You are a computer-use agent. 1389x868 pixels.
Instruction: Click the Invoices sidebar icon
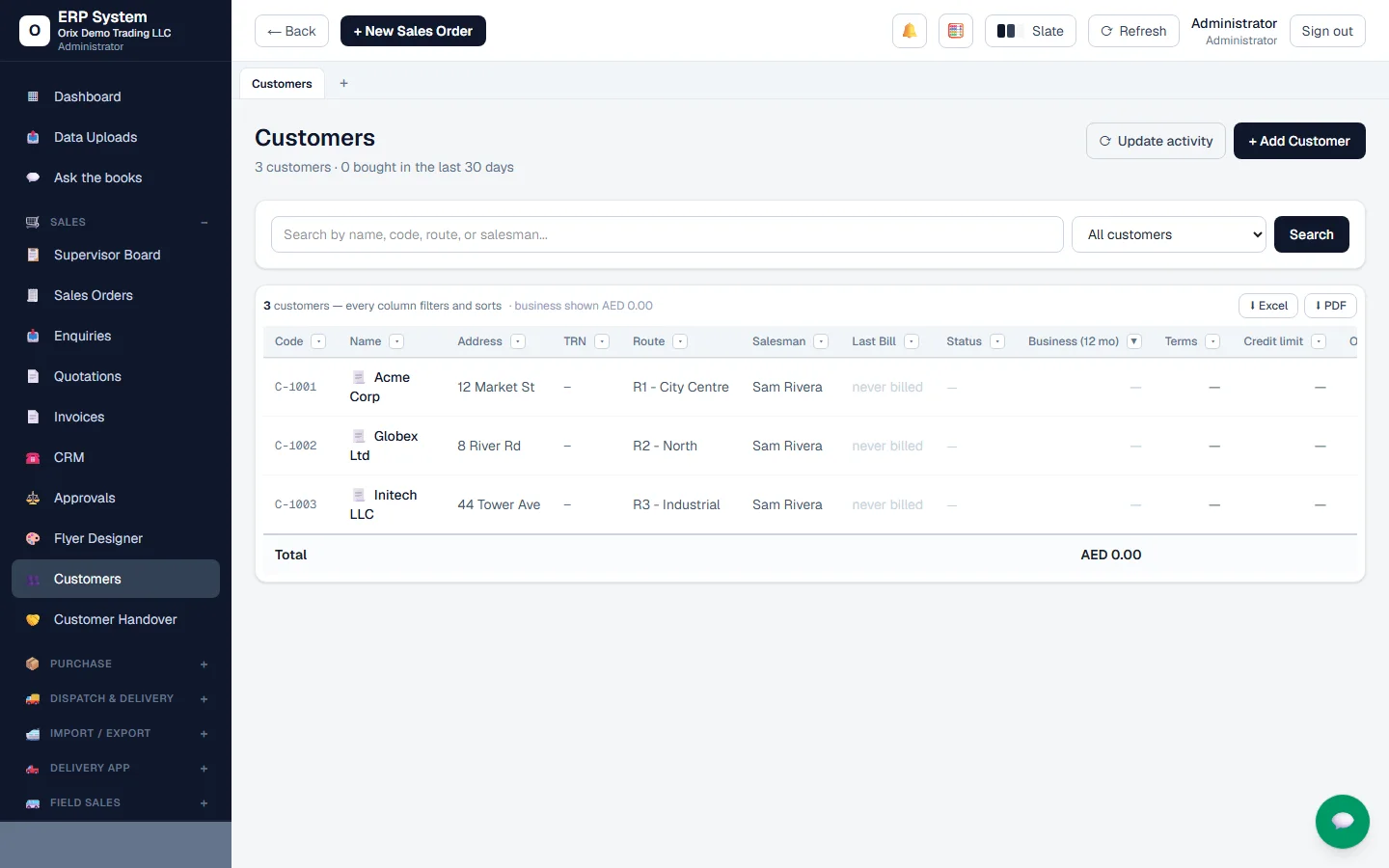tap(33, 417)
